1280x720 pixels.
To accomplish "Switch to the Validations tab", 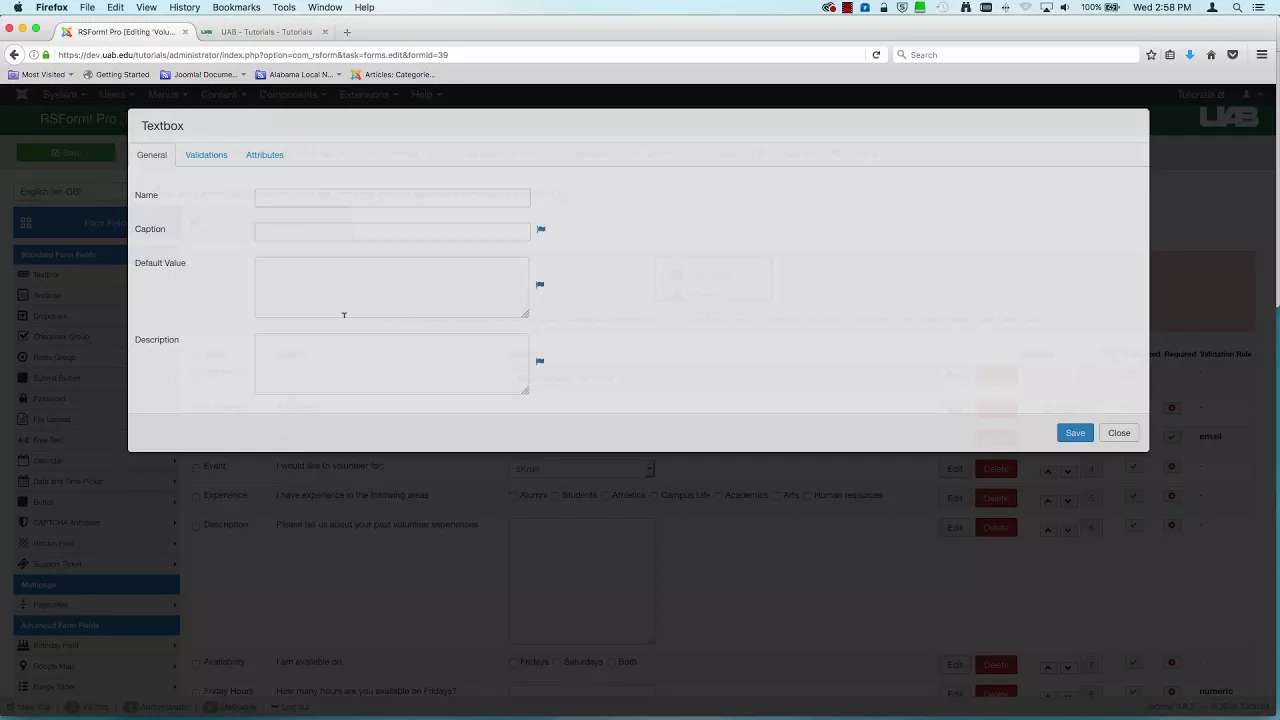I will 206,155.
